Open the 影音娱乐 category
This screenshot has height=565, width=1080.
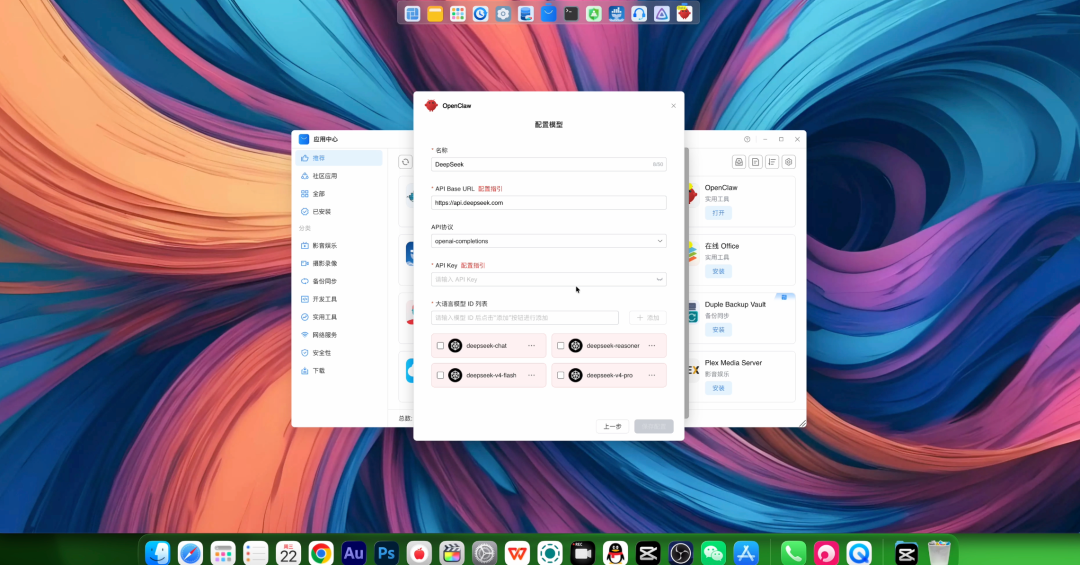[x=339, y=246]
